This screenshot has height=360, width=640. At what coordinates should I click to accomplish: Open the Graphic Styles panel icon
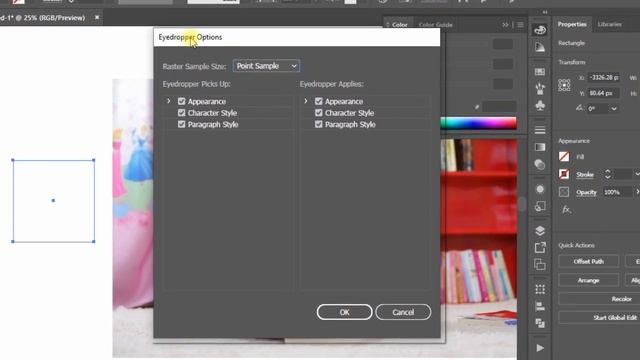tap(540, 207)
